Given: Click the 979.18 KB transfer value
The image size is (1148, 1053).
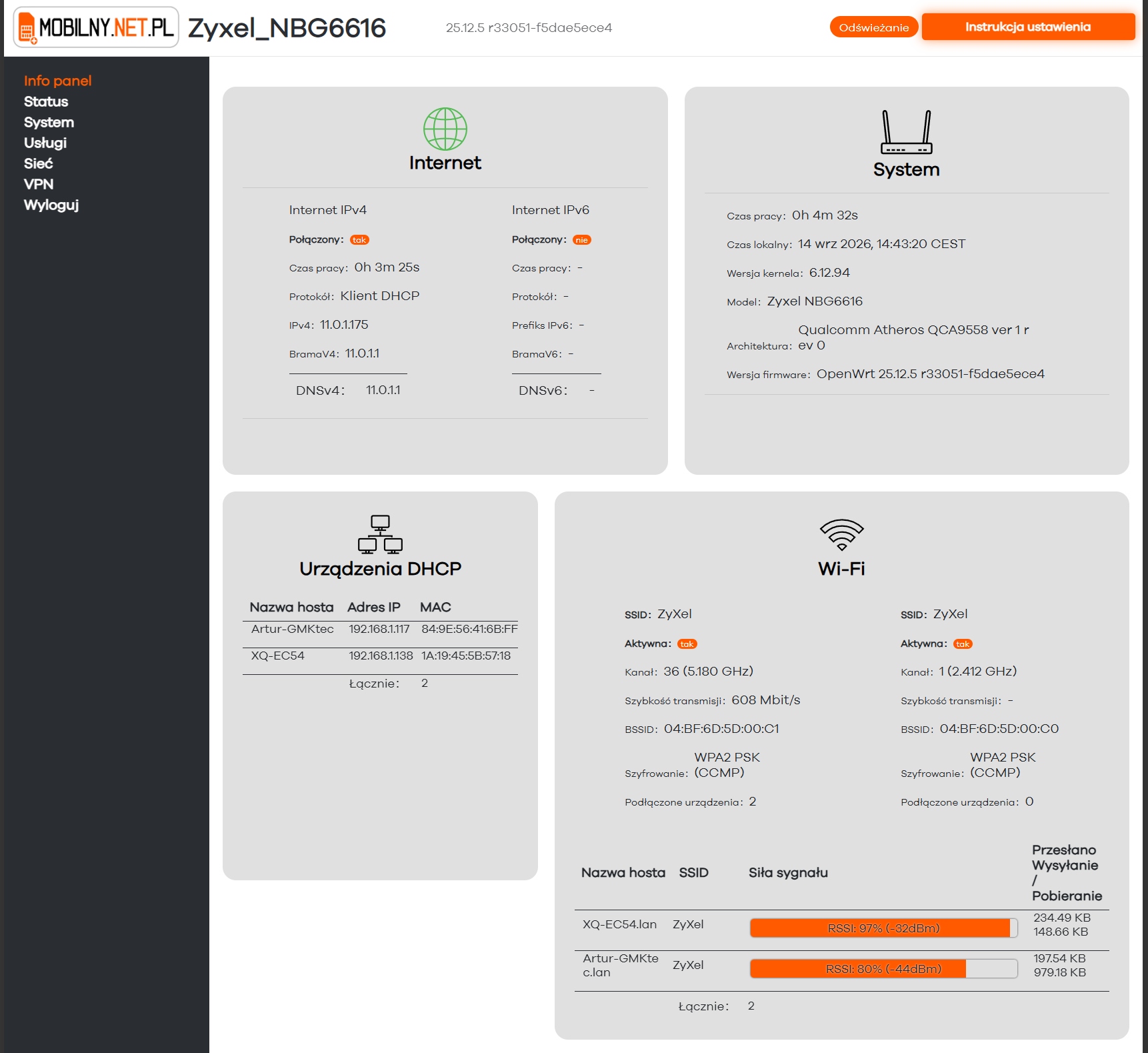Looking at the screenshot, I should [x=1060, y=972].
